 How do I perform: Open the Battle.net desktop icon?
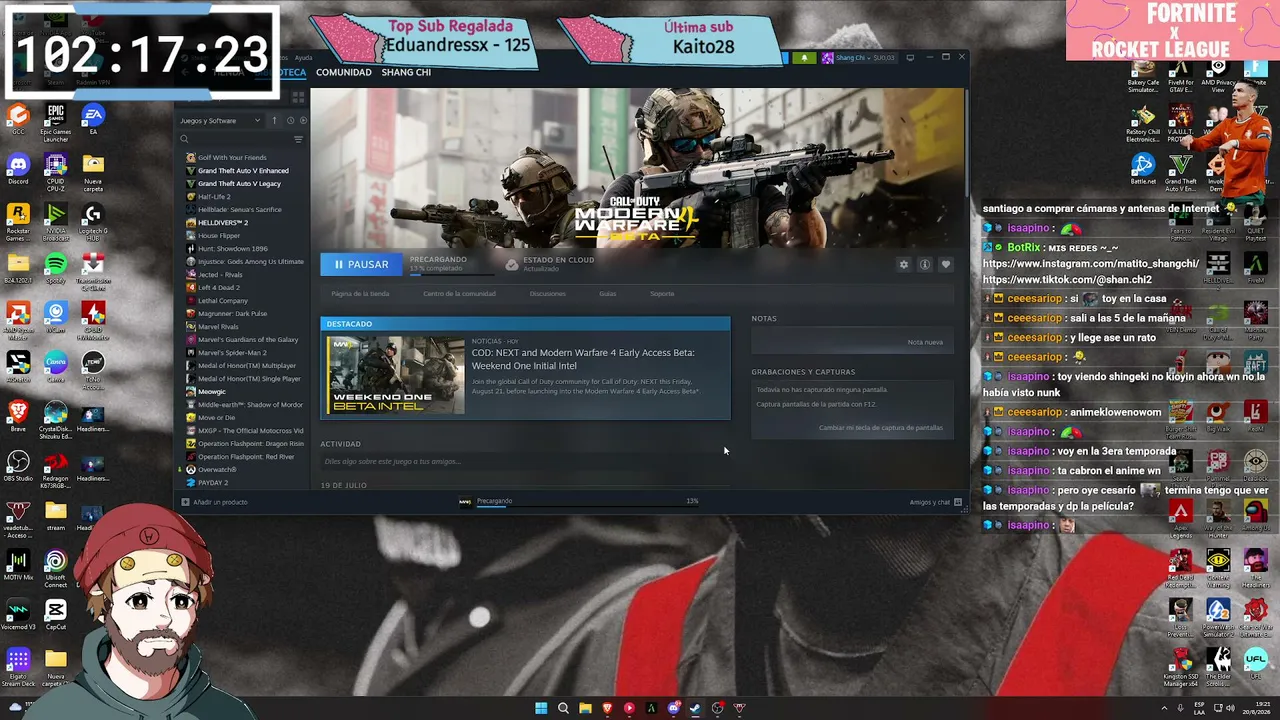click(1143, 168)
